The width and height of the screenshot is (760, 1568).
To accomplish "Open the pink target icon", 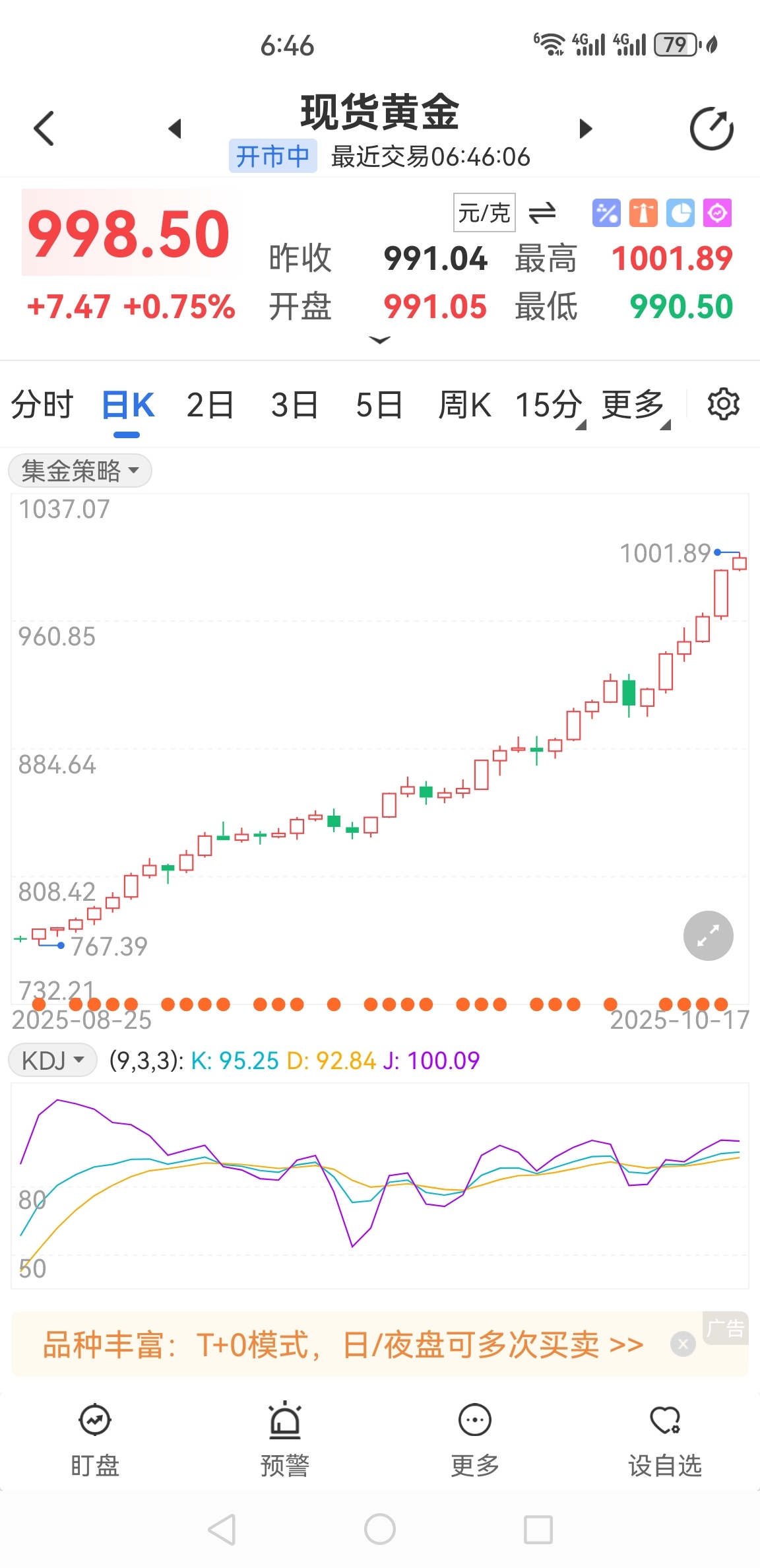I will coord(717,213).
